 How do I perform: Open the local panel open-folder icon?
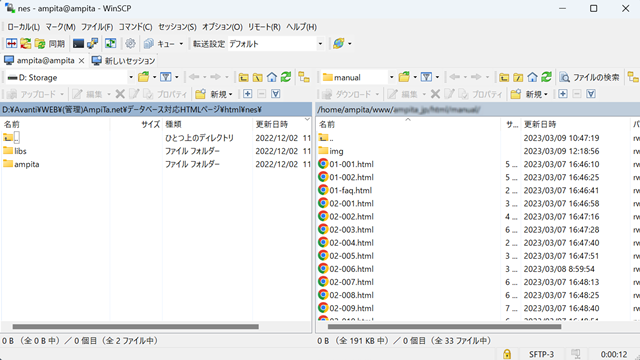[143, 77]
